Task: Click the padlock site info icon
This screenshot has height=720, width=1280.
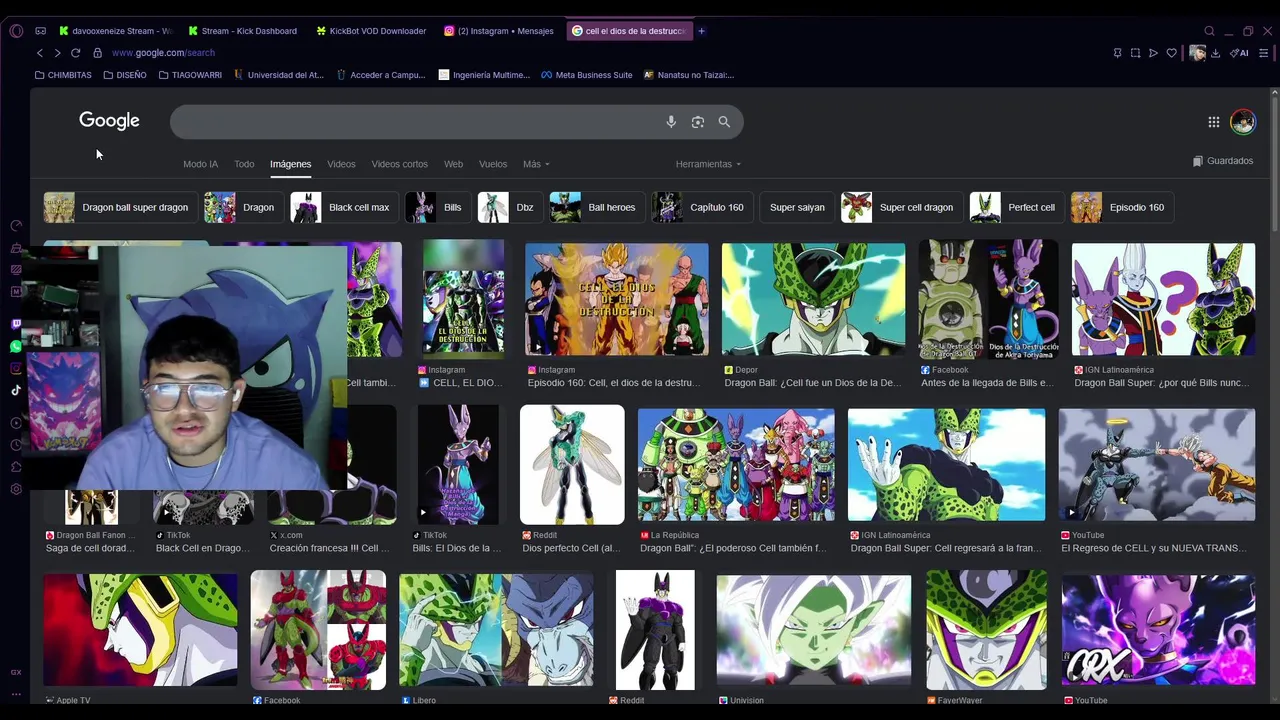Action: [97, 53]
